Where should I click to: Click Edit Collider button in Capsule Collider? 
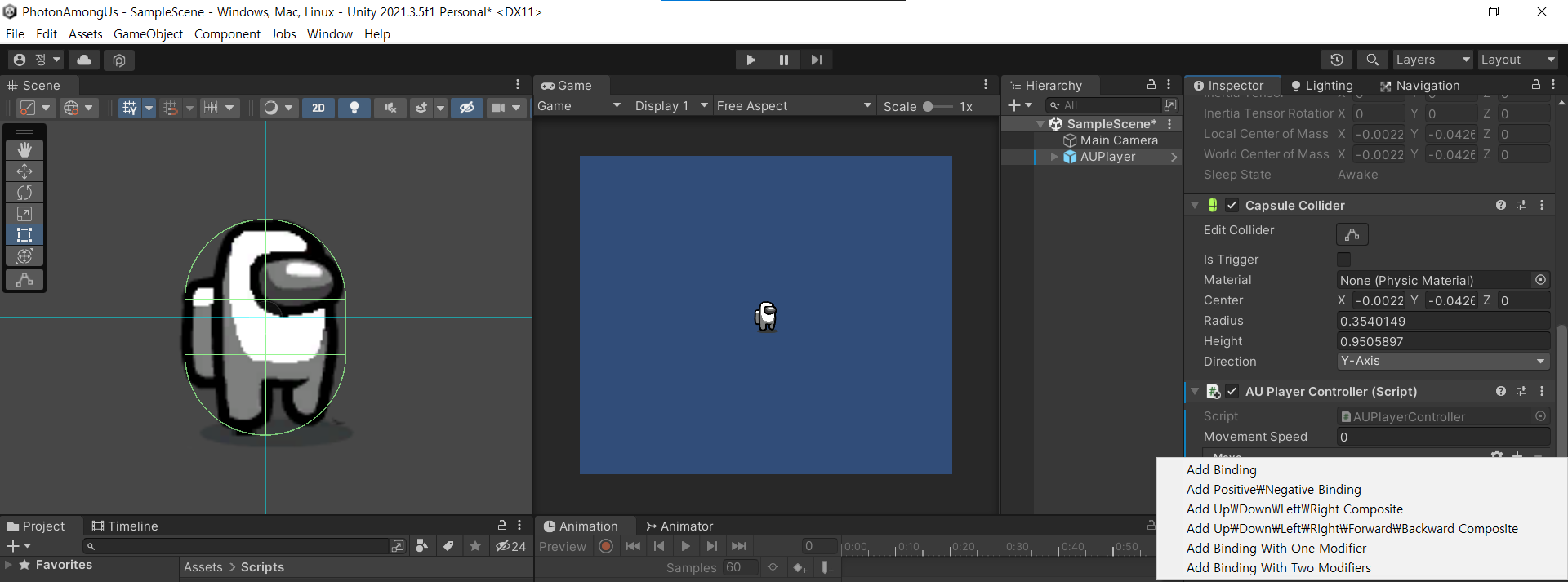tap(1352, 234)
